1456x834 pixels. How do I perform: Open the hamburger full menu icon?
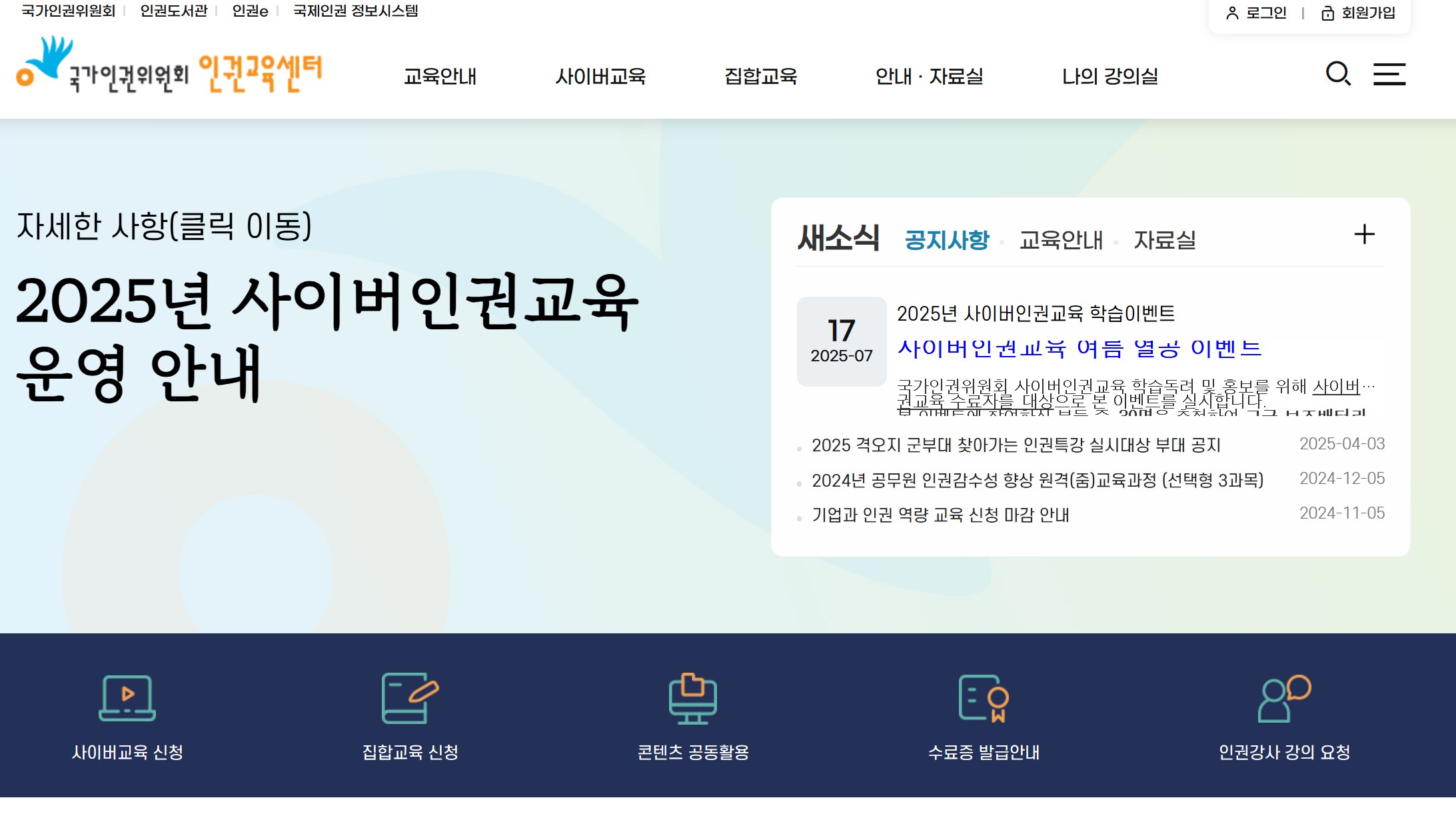coord(1389,74)
